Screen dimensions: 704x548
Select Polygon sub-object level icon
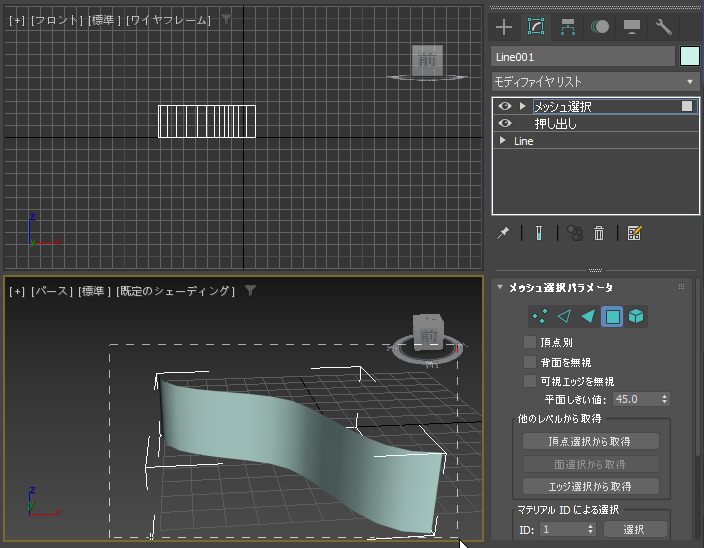612,316
